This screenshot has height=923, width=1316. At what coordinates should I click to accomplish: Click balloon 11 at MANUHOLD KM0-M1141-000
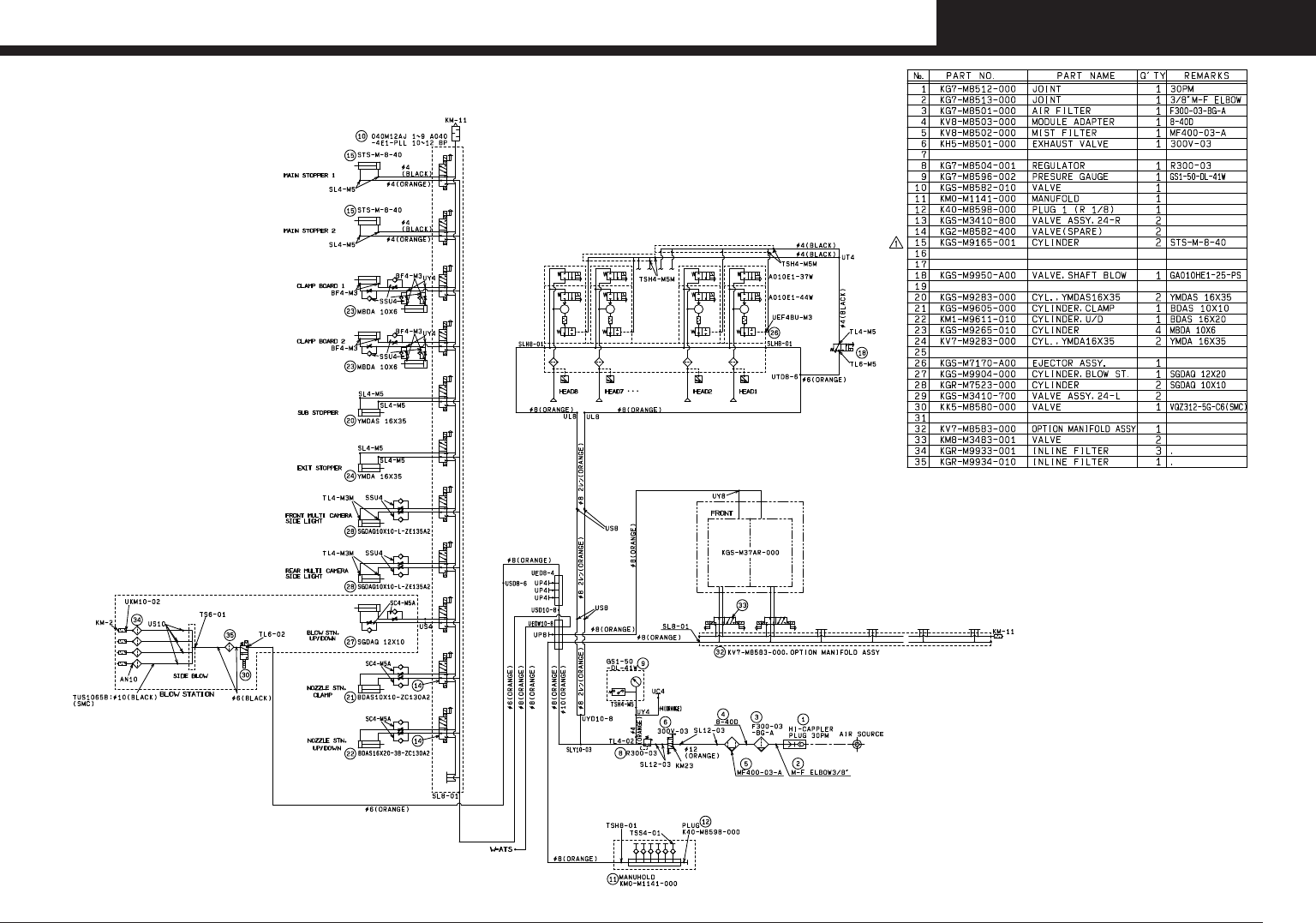613,878
